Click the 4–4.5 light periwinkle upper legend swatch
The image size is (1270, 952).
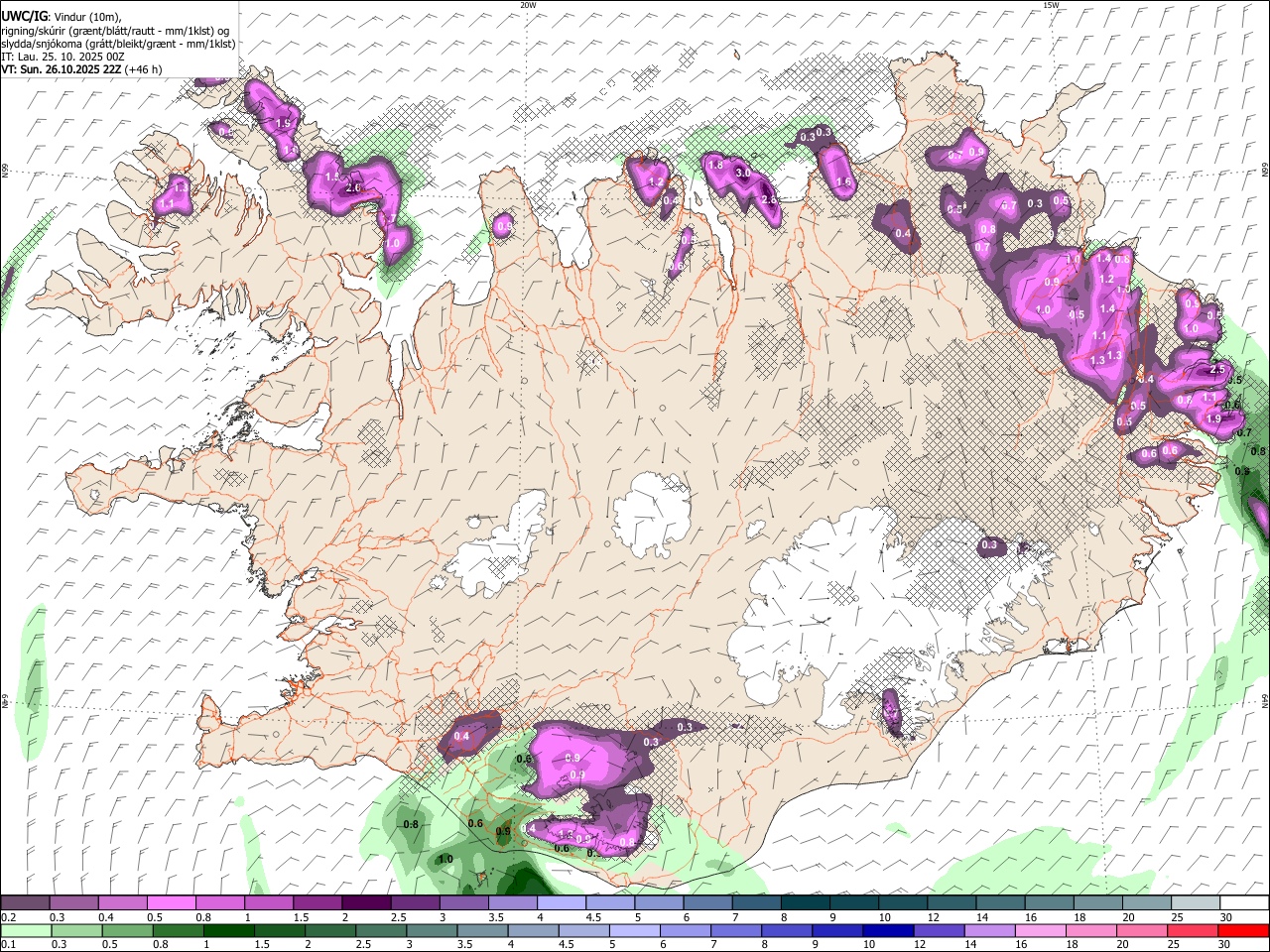click(x=560, y=903)
